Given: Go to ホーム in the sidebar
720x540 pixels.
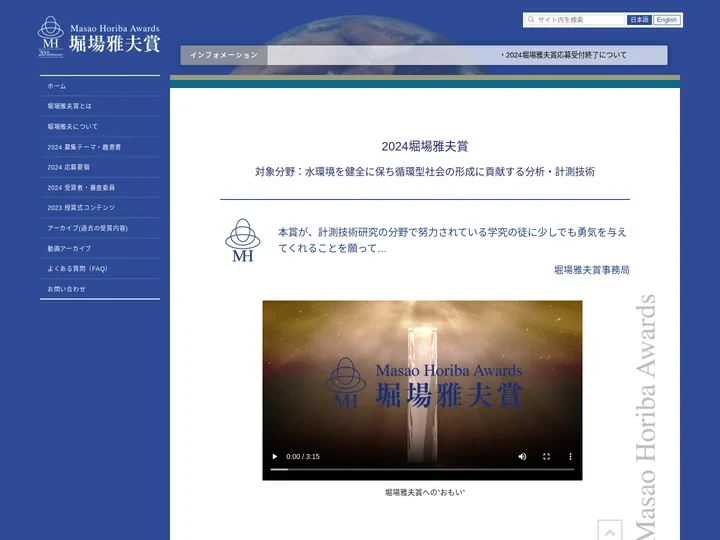Looking at the screenshot, I should coord(100,86).
